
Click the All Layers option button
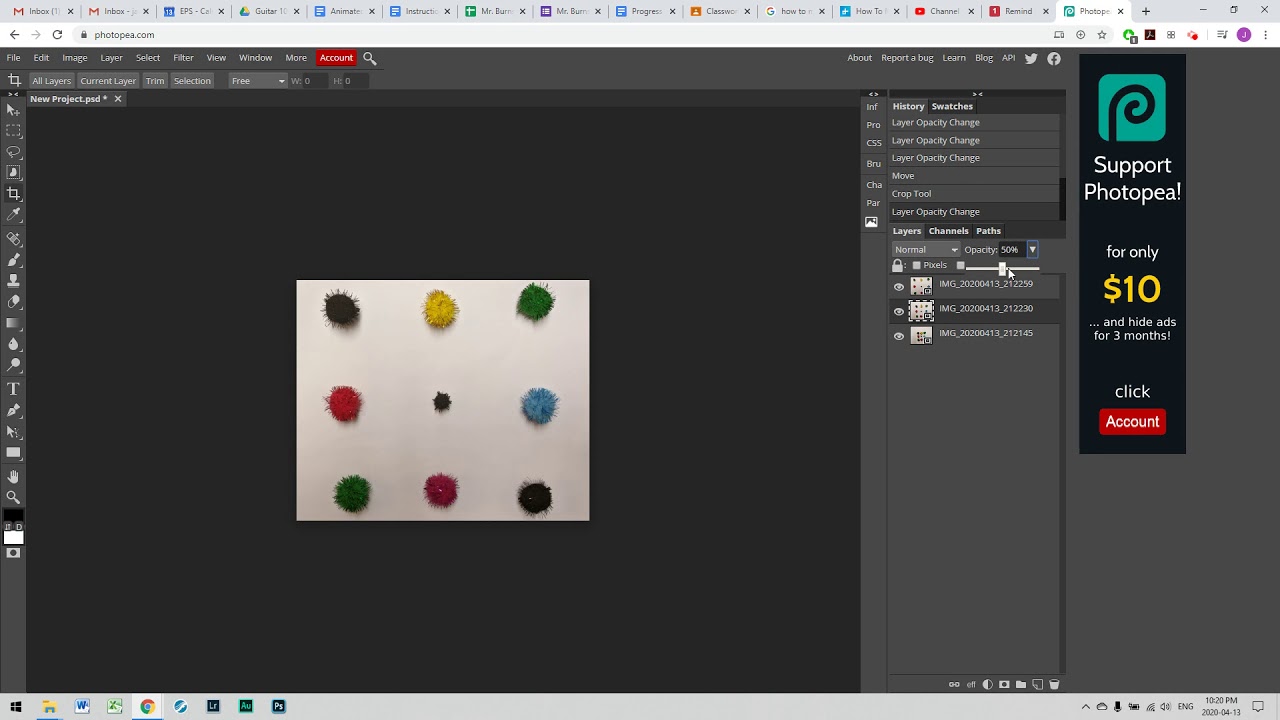pos(51,81)
